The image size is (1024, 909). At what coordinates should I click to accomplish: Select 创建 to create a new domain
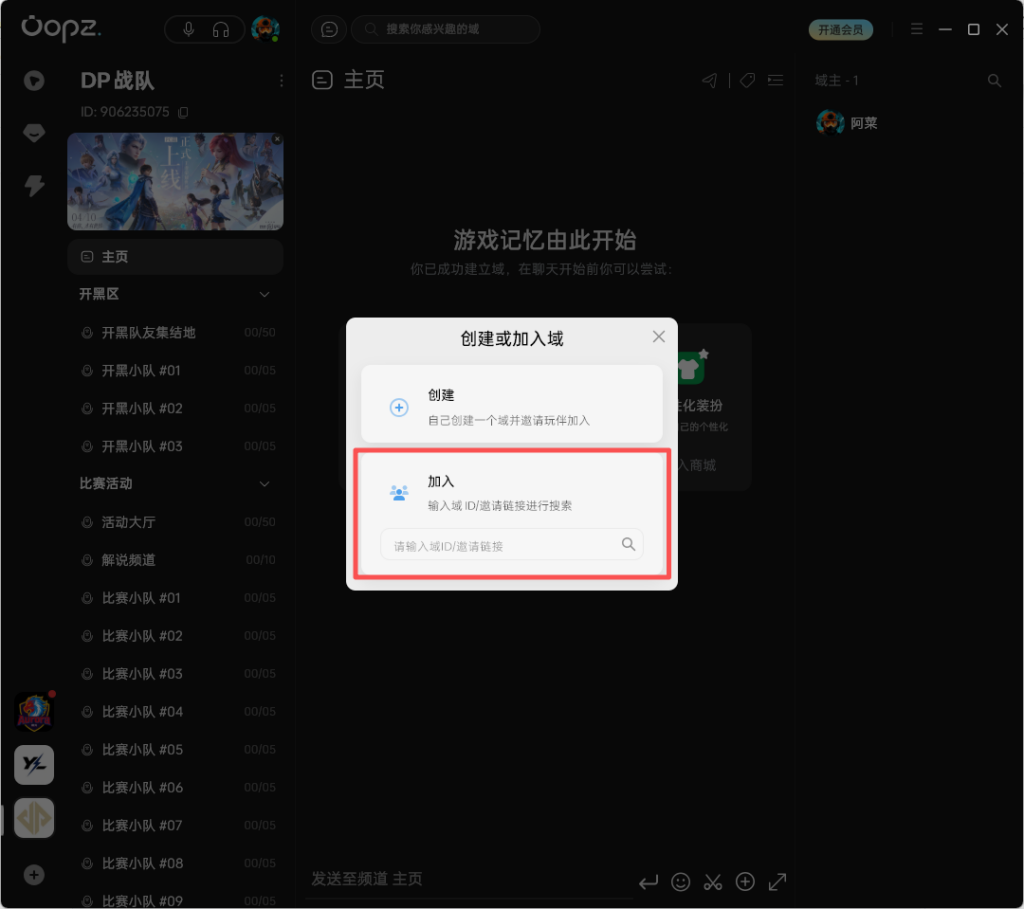point(511,404)
